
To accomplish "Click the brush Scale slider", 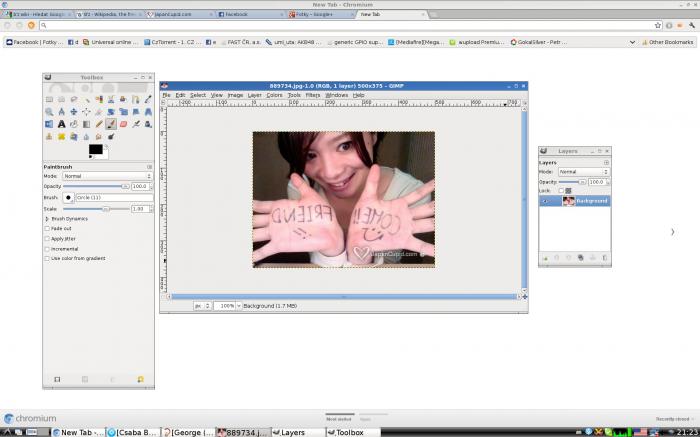I will [x=96, y=209].
